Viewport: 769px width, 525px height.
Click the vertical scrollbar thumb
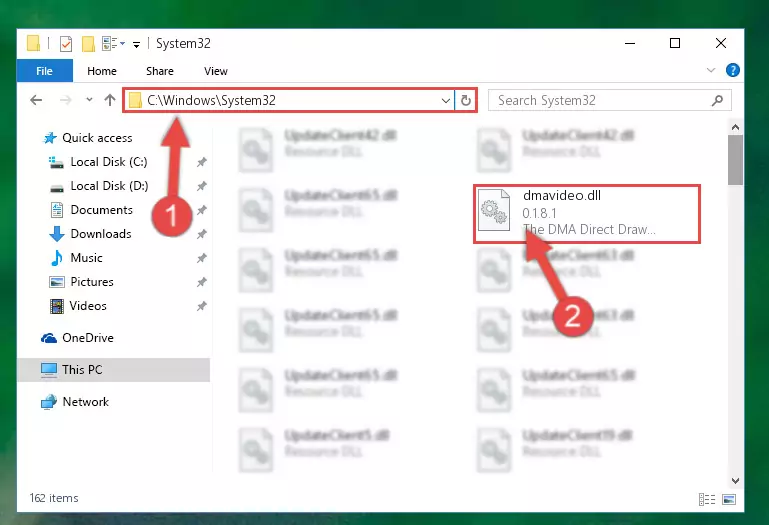pyautogui.click(x=735, y=160)
